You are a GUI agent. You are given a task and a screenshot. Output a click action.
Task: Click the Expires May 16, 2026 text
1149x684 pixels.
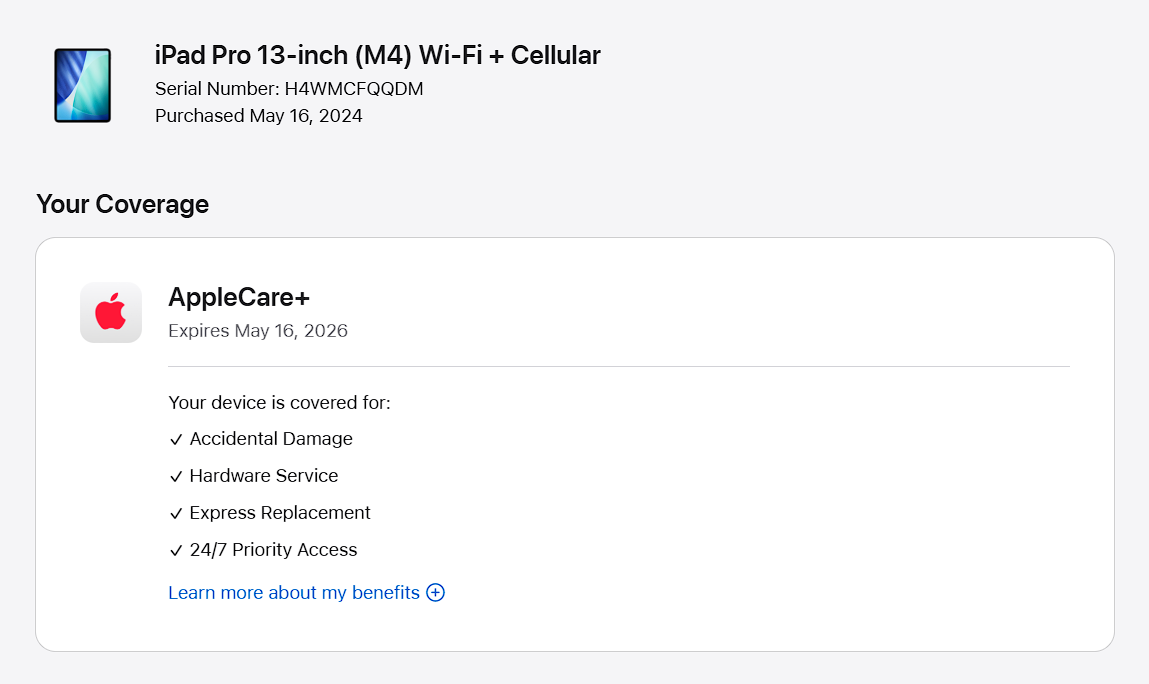coord(258,331)
